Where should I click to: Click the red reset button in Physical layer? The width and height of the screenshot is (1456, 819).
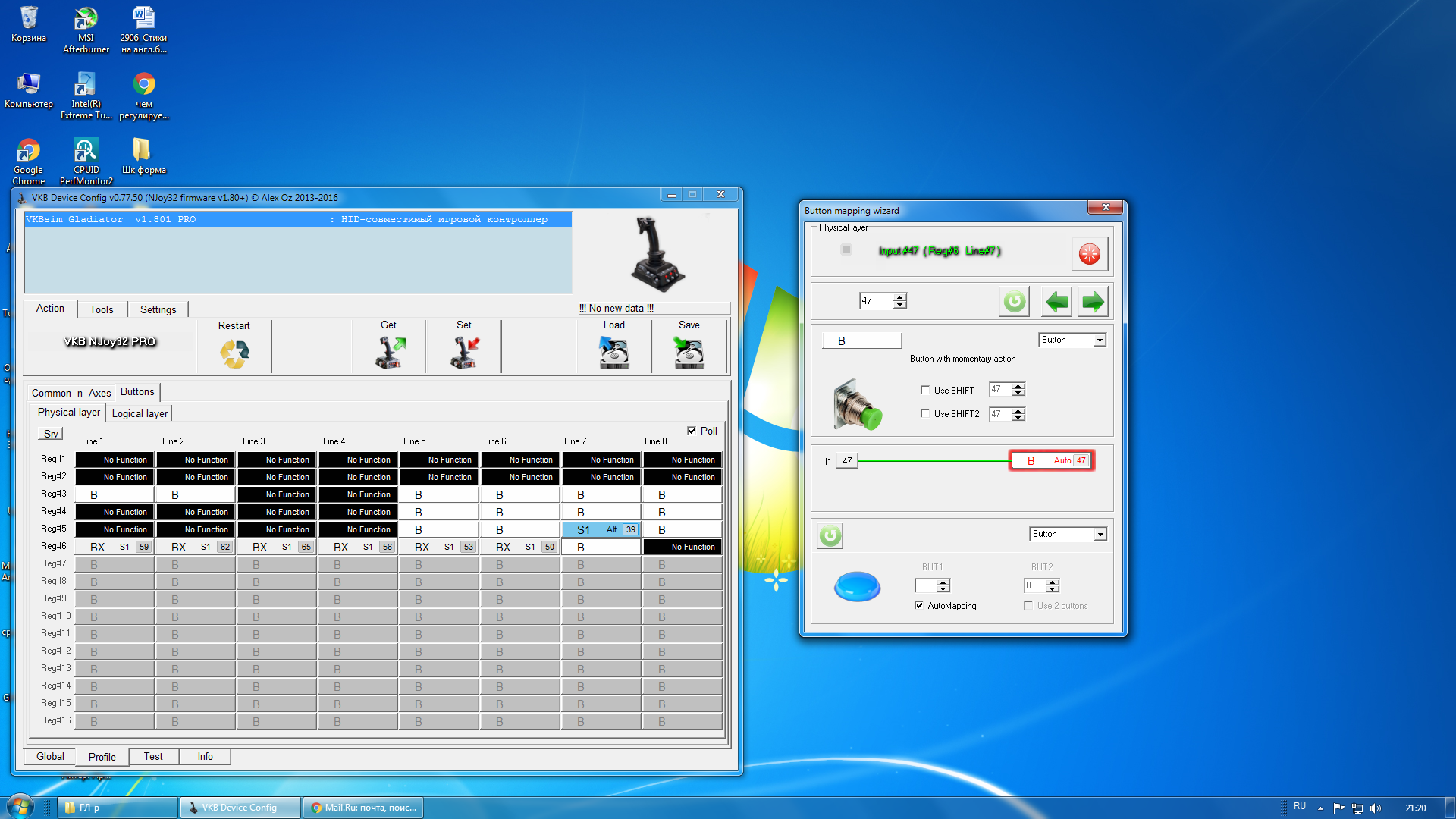point(1090,254)
